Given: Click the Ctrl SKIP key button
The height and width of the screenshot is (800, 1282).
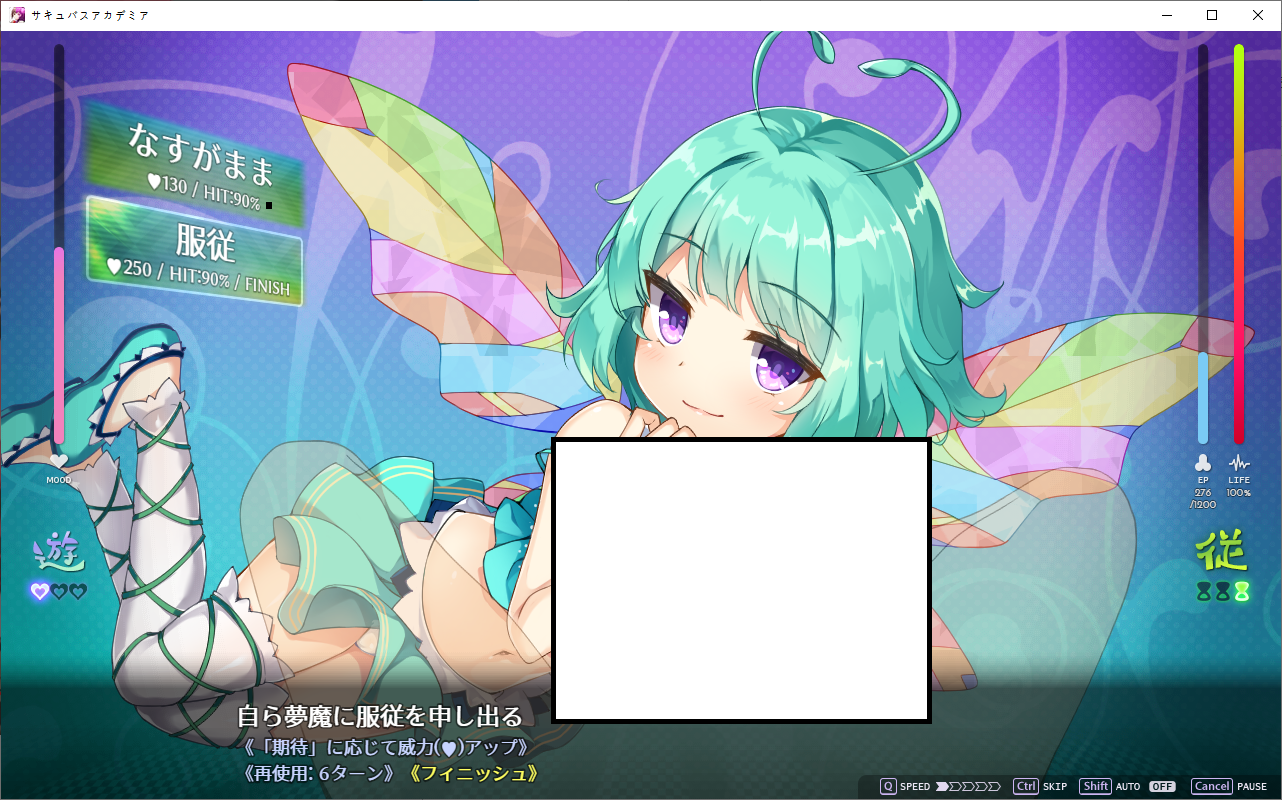Looking at the screenshot, I should [x=1025, y=786].
